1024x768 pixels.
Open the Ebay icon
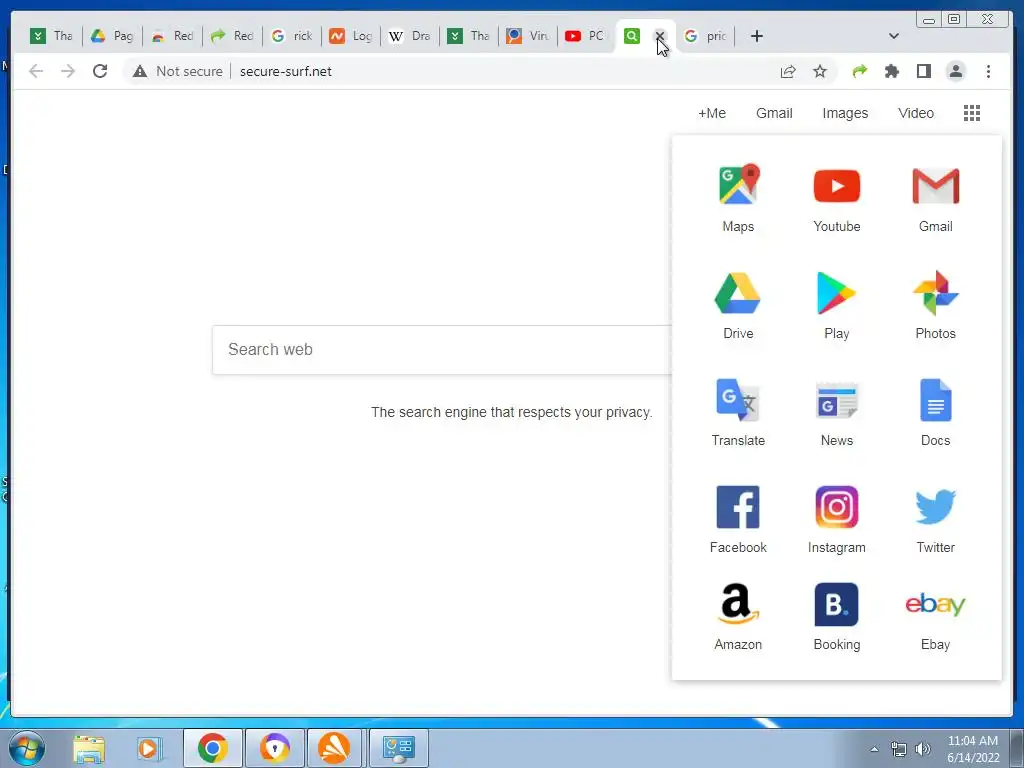(x=935, y=604)
